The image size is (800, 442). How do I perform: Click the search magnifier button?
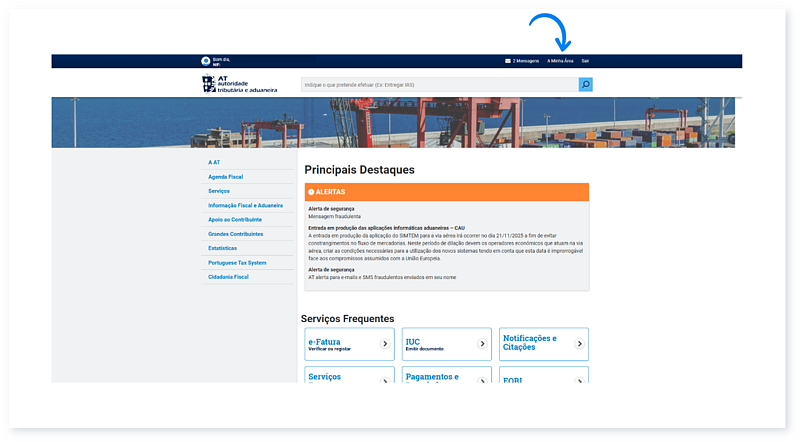tap(585, 85)
